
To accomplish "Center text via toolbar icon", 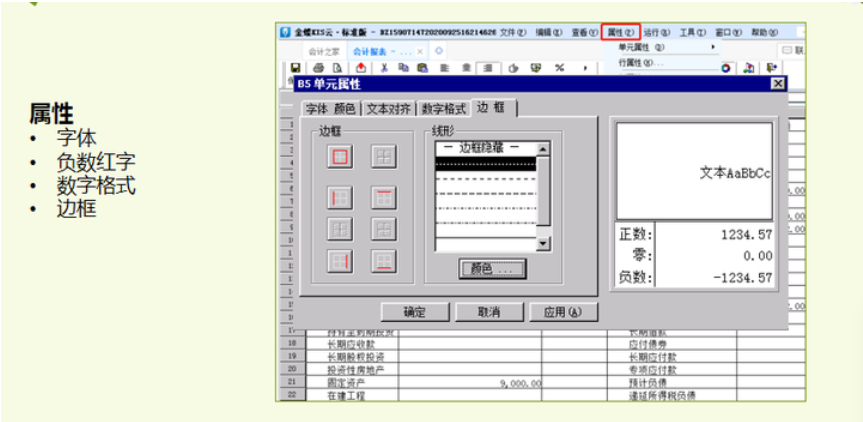I will (x=466, y=68).
